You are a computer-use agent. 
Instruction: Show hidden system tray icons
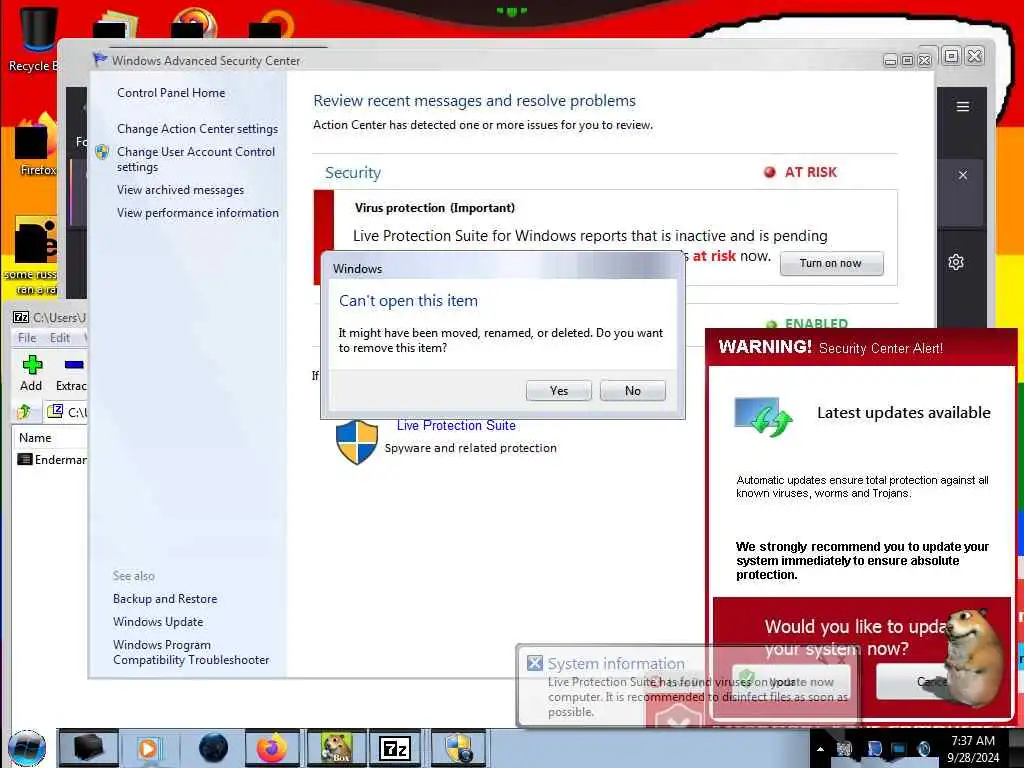click(x=820, y=749)
